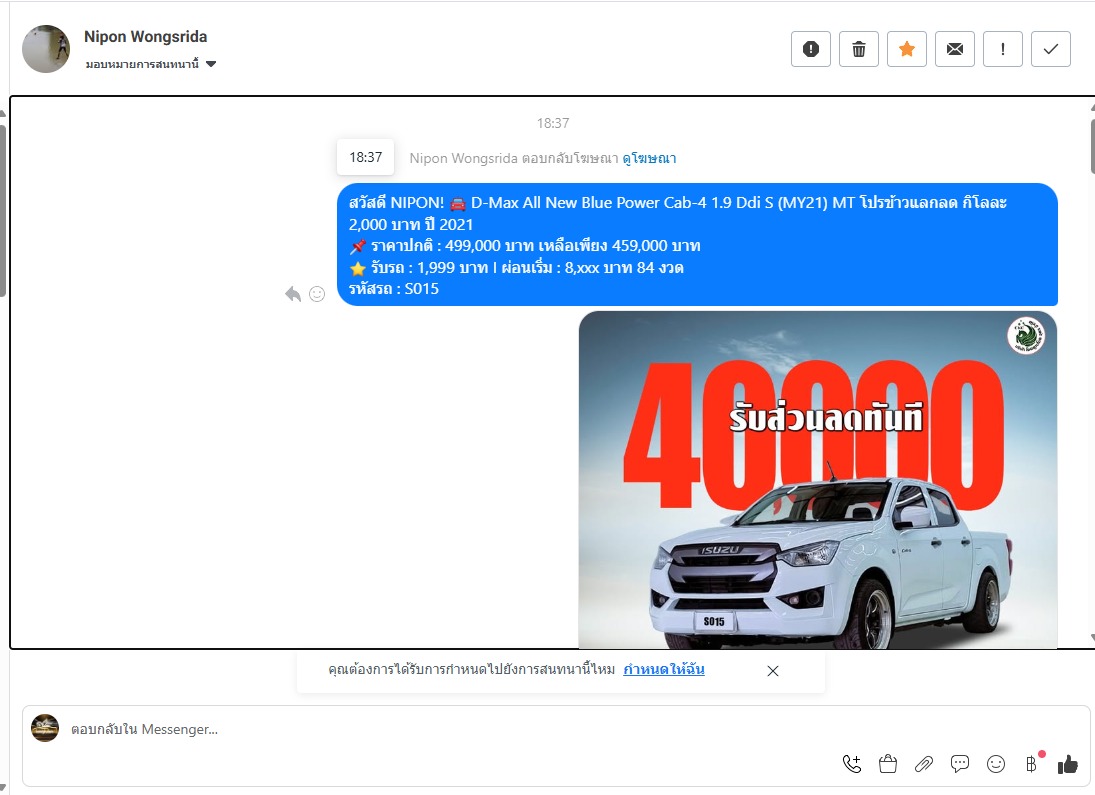Toggle the orange follow-up star
Viewport: 1095px width, 795px height.
click(907, 49)
